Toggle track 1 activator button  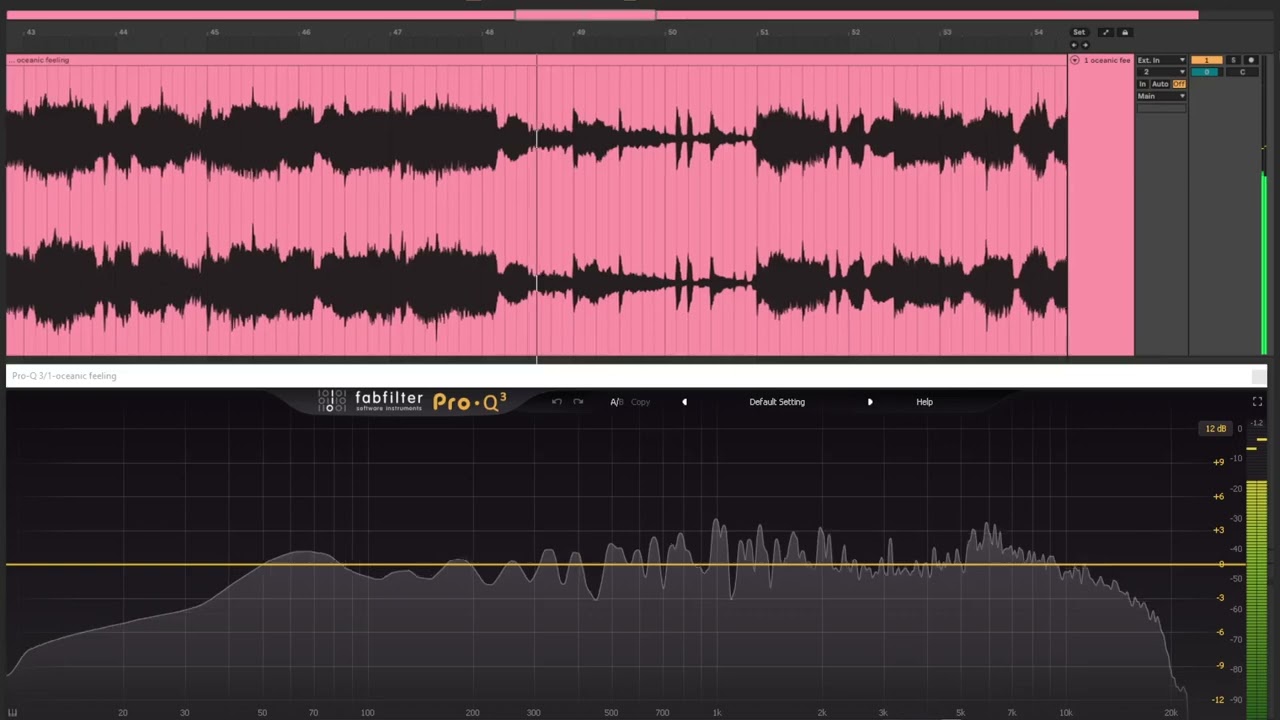click(x=1206, y=60)
